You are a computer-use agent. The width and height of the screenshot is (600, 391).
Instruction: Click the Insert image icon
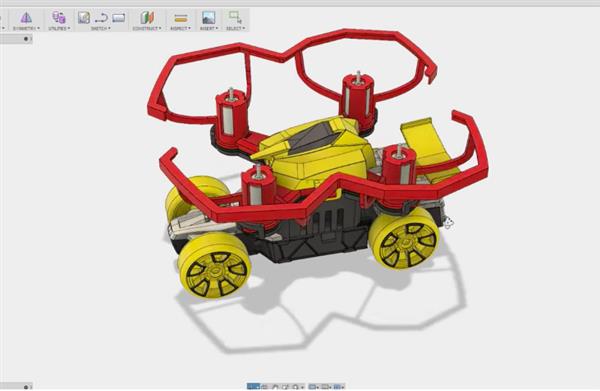[209, 17]
